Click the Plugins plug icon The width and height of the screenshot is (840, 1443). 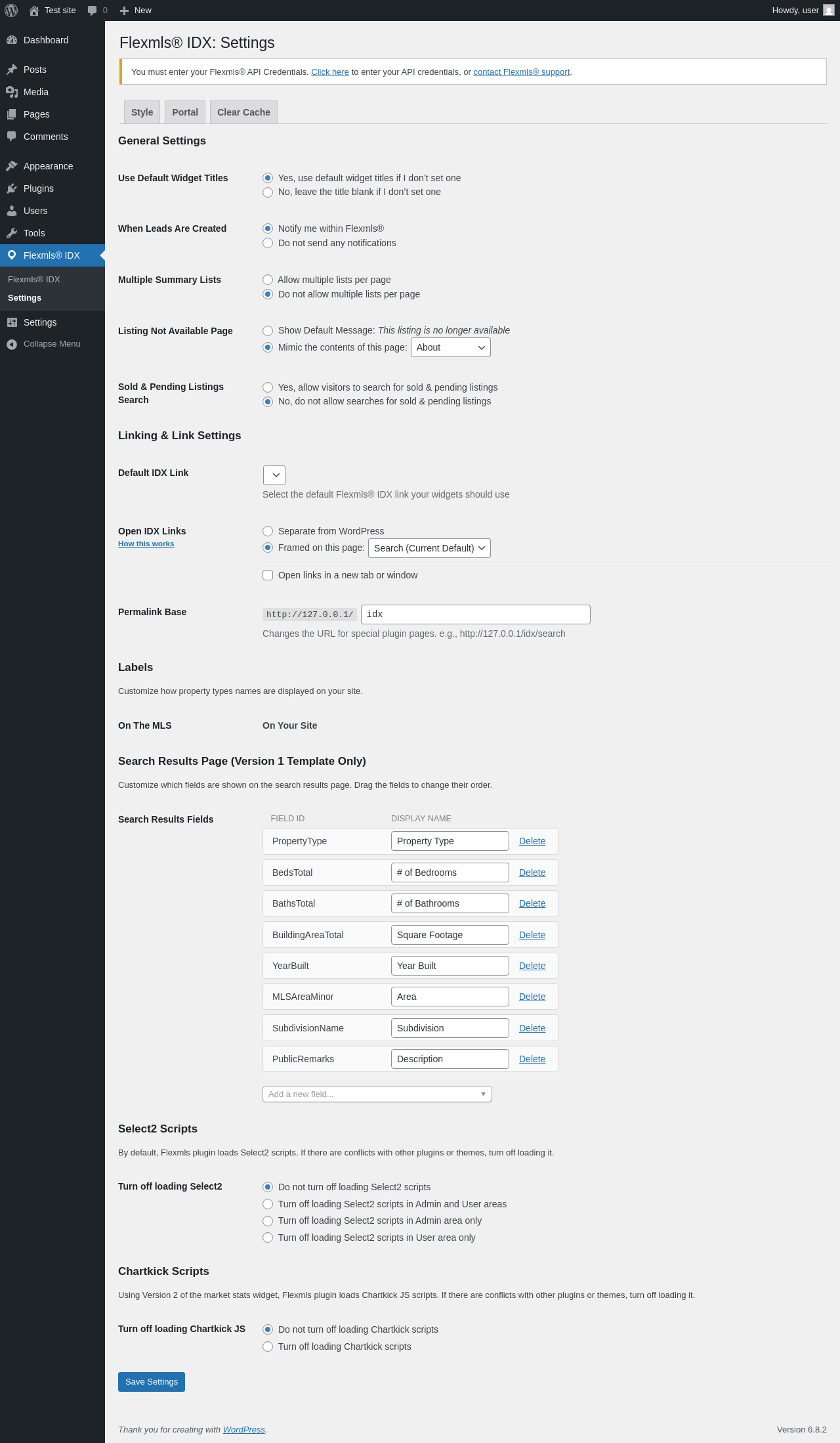[x=12, y=188]
